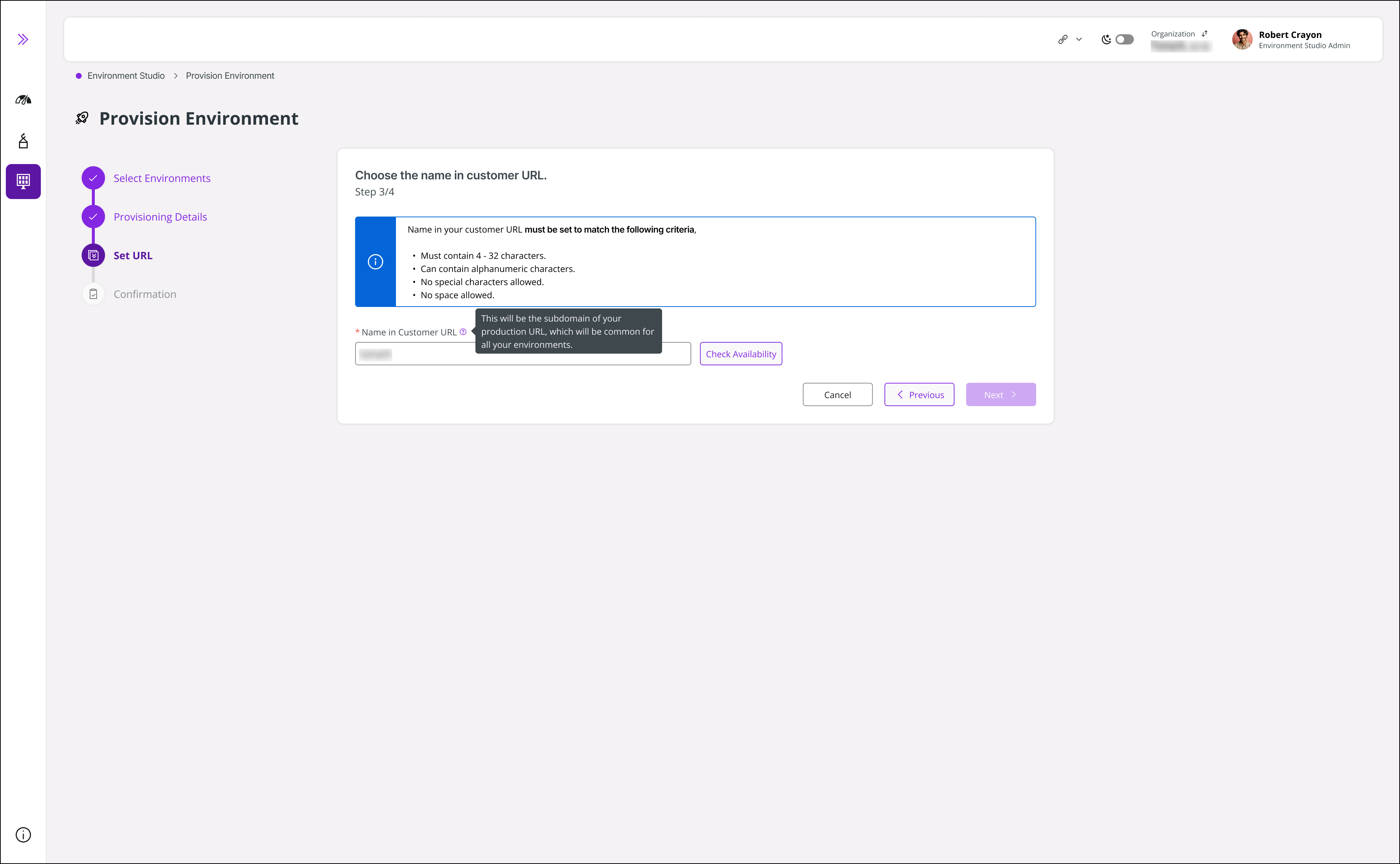Open the dashboard gauge icon in sidebar
This screenshot has width=1400, height=864.
23,100
